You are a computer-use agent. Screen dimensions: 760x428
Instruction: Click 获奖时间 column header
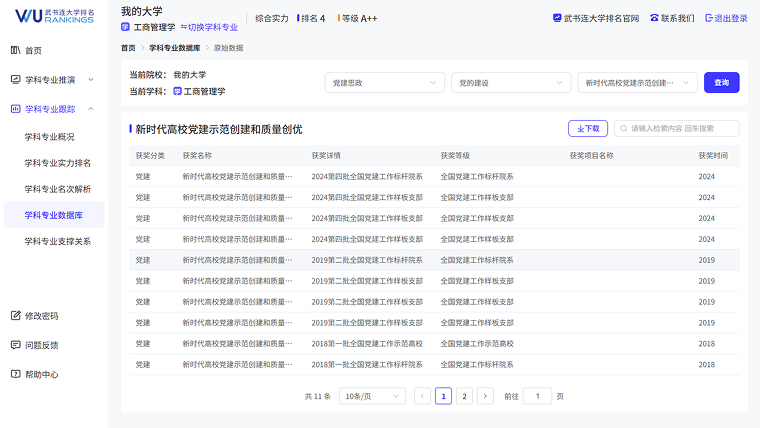(x=713, y=156)
